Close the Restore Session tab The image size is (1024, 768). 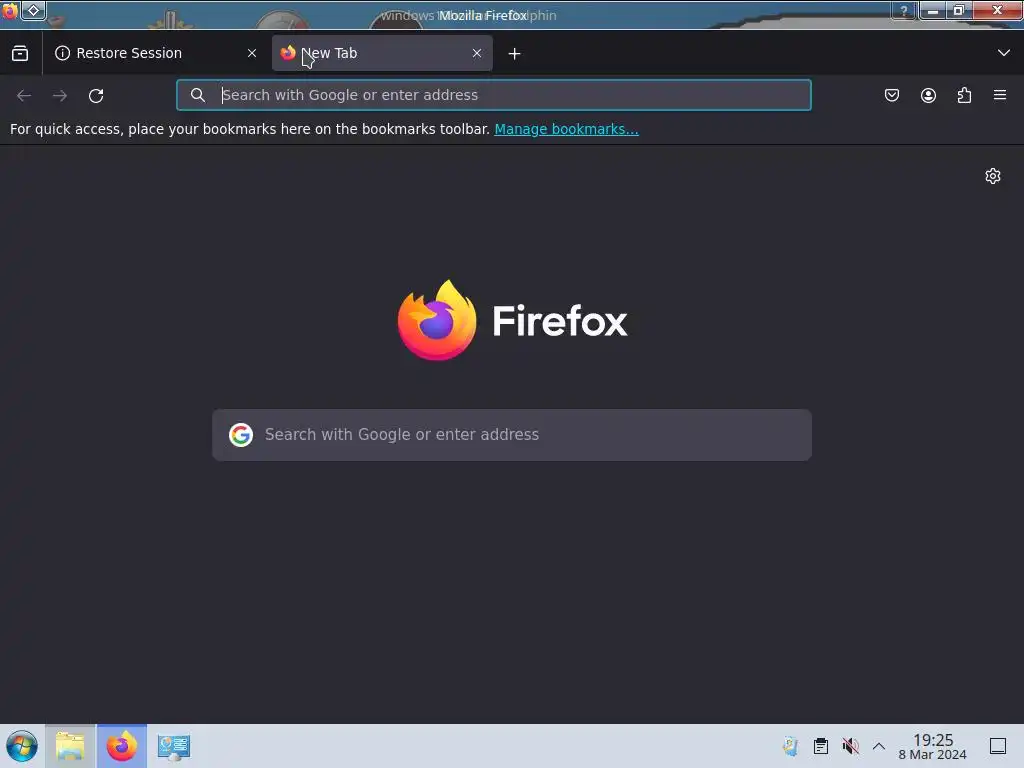[252, 54]
